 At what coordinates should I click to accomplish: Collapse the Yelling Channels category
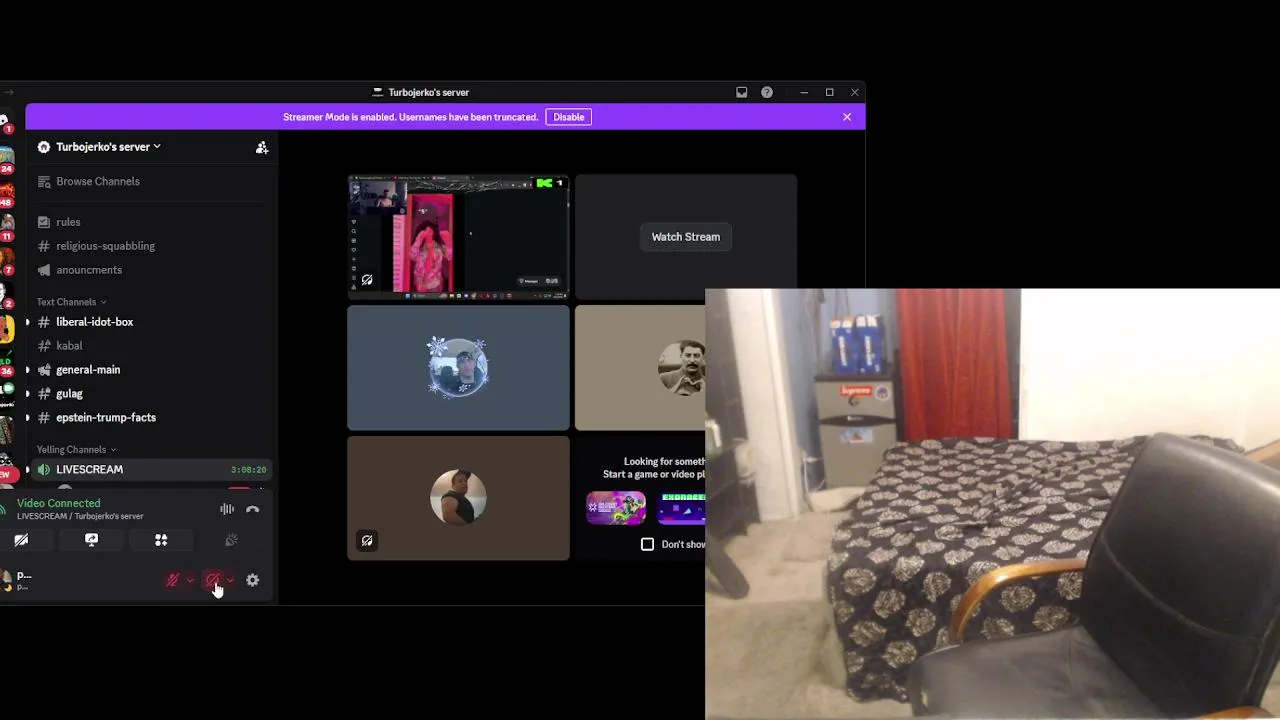click(76, 450)
